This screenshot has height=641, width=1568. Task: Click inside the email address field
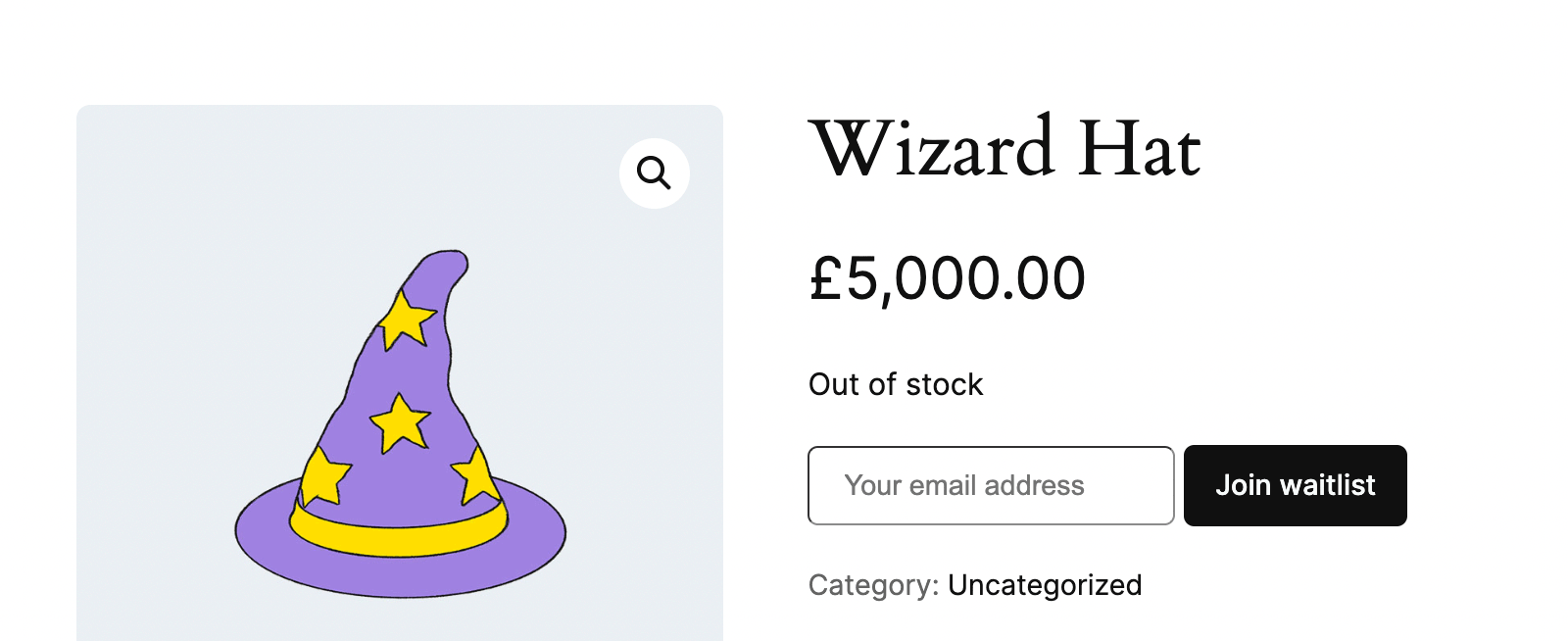pyautogui.click(x=990, y=485)
